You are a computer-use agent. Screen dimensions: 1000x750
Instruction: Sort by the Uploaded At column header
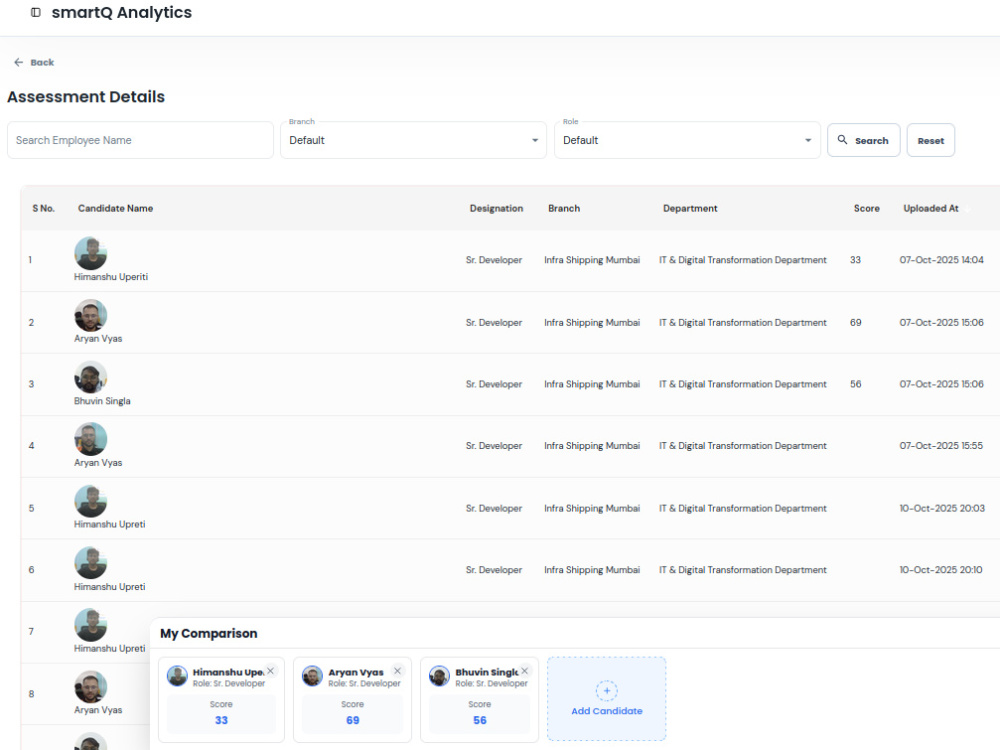(930, 209)
